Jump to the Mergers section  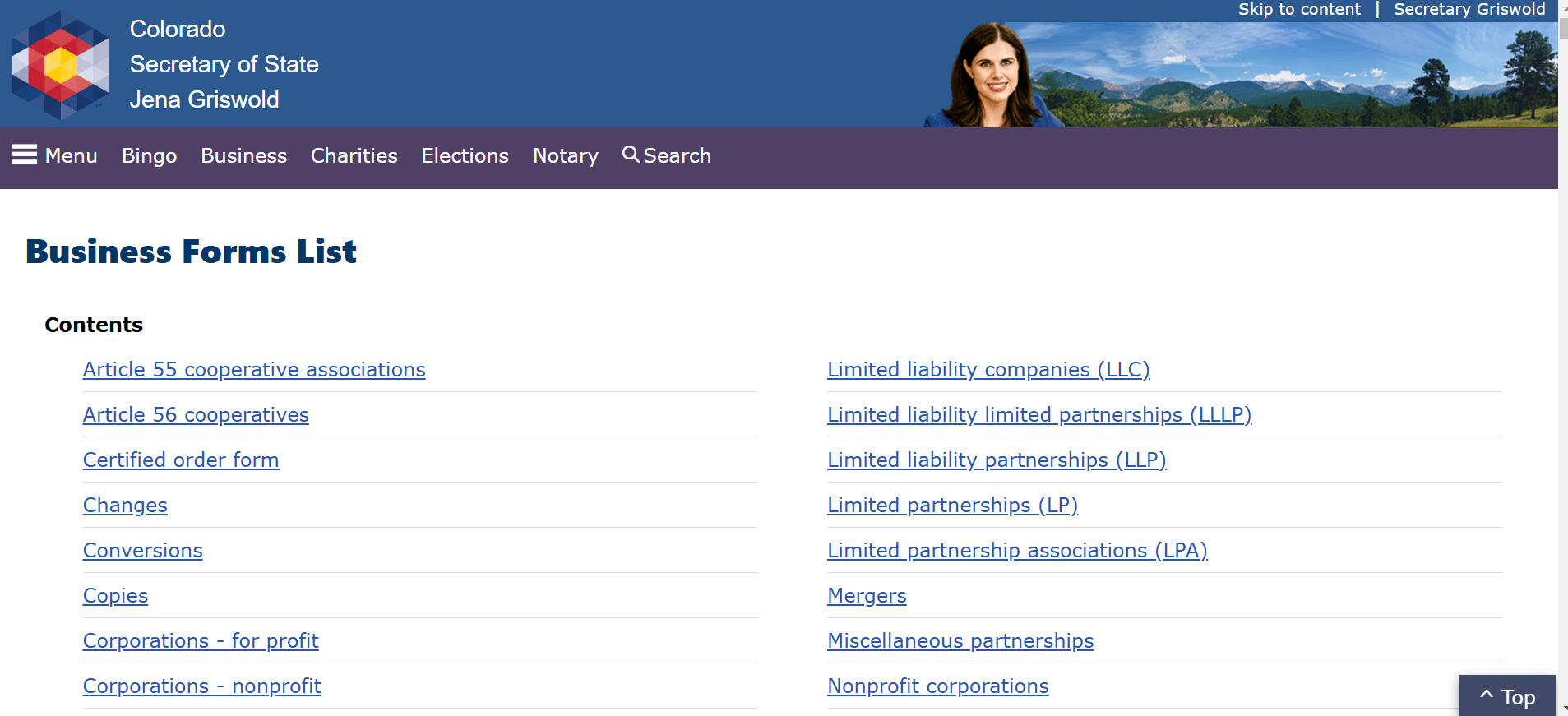(867, 596)
